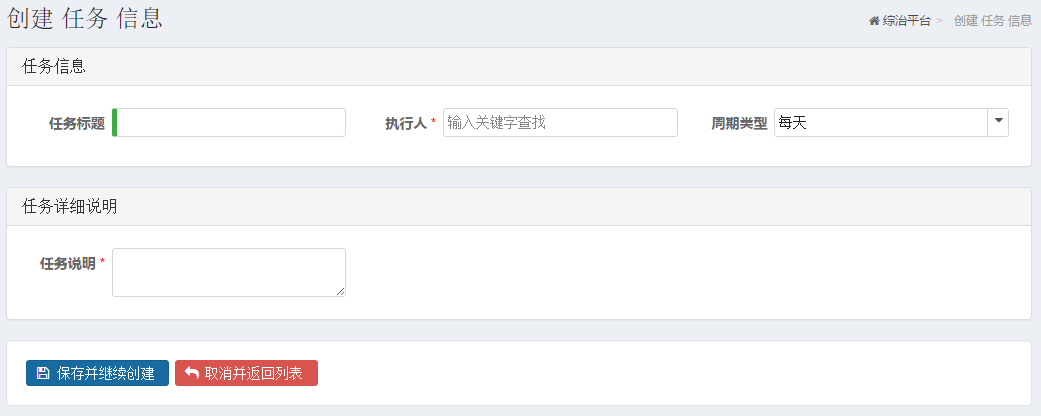Click the home icon in the breadcrumb
1041x416 pixels.
click(x=874, y=21)
